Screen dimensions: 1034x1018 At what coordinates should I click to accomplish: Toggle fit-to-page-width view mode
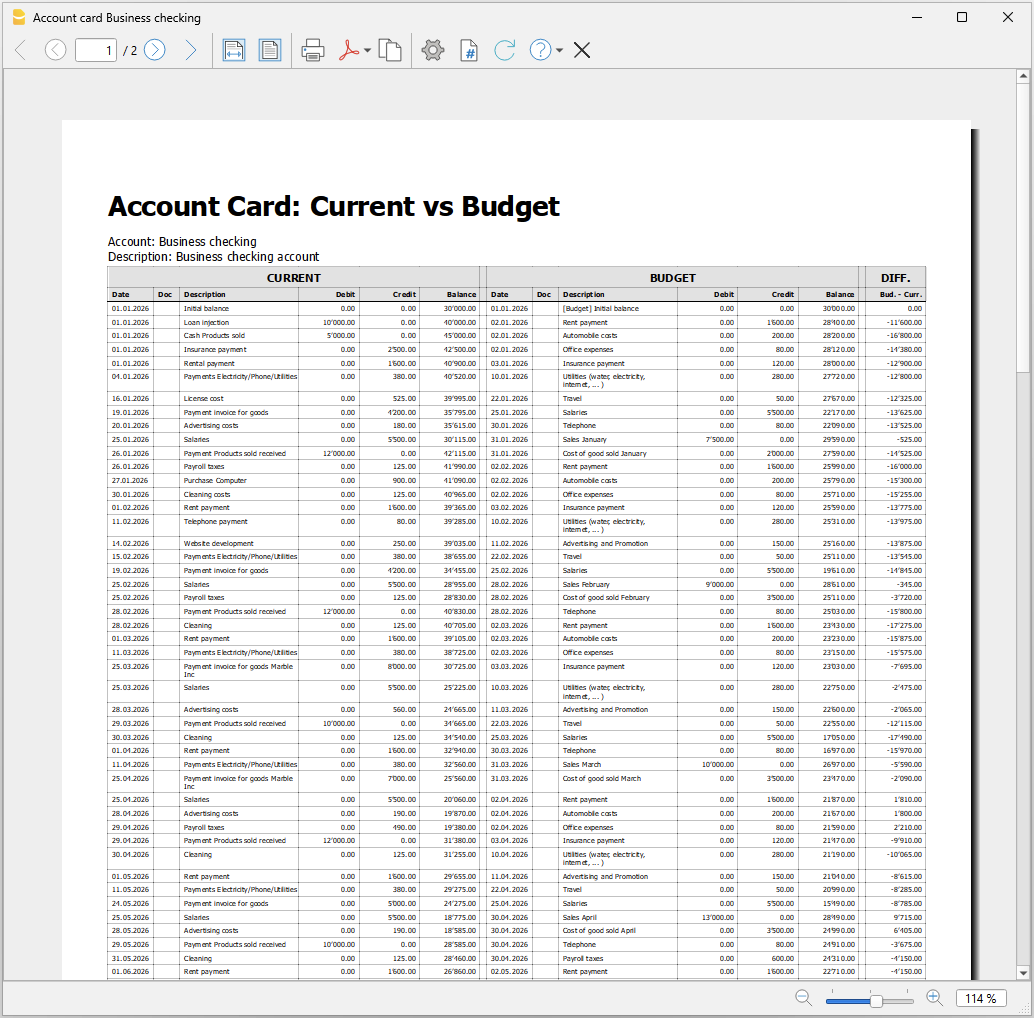pos(234,49)
